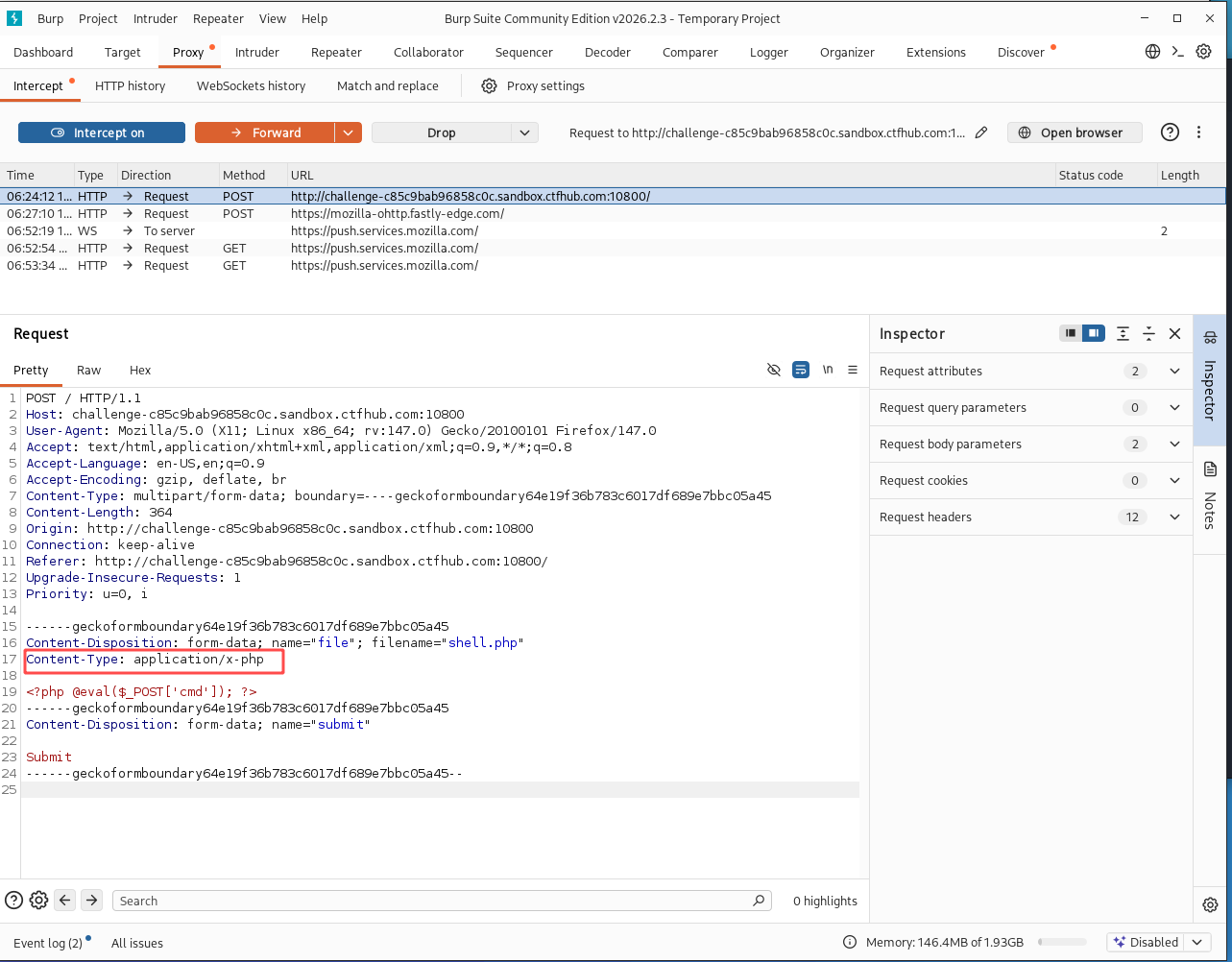1232x962 pixels.
Task: Open the three-dot intercept options menu
Action: click(x=1198, y=132)
